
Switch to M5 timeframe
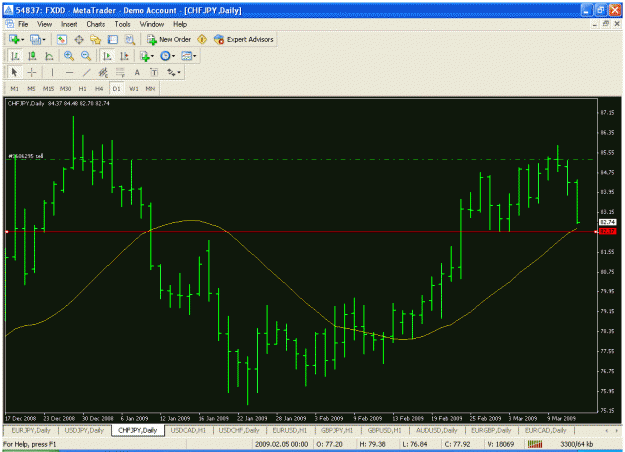(31, 89)
